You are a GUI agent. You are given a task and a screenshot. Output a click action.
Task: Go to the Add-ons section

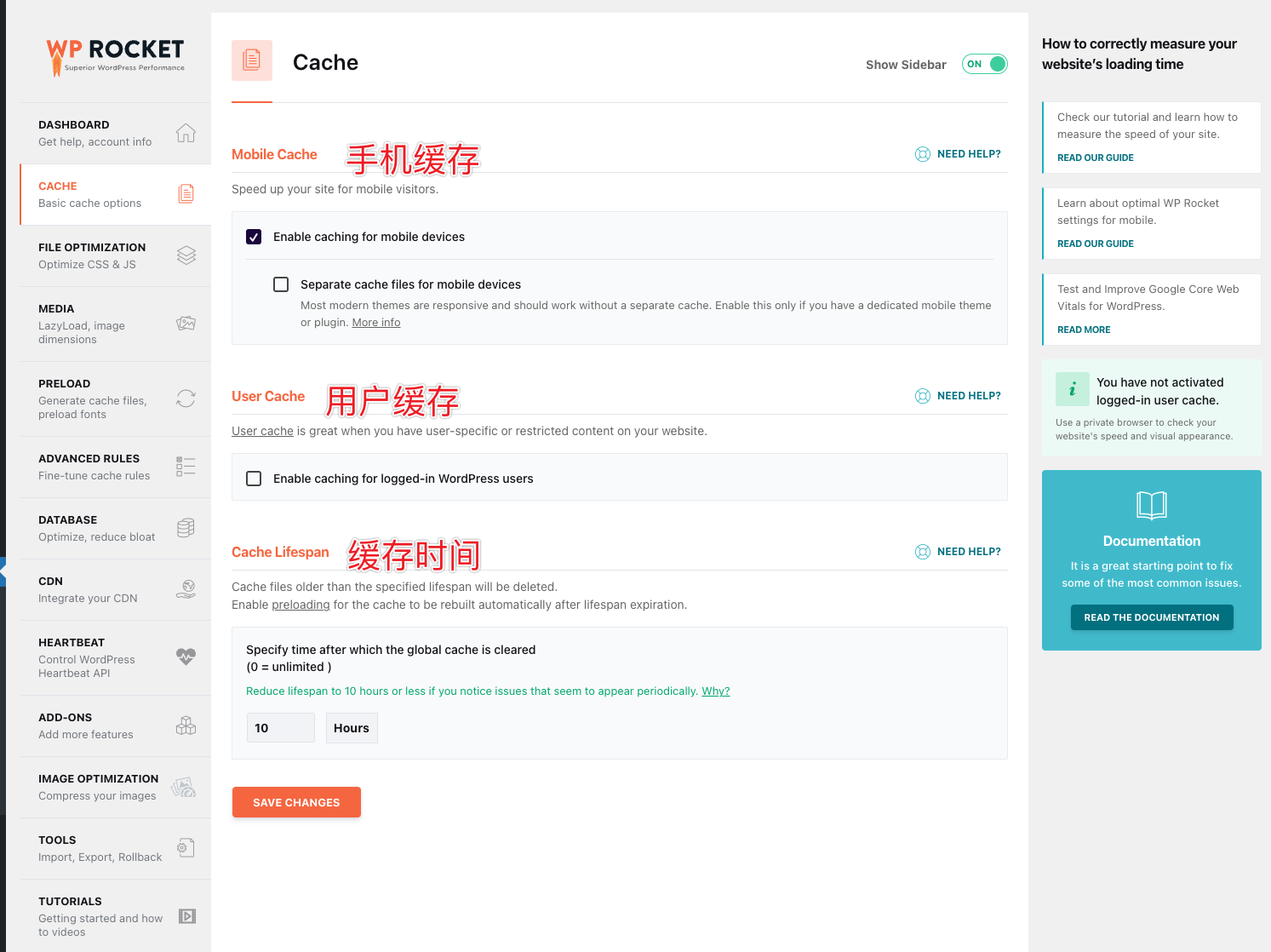(116, 725)
